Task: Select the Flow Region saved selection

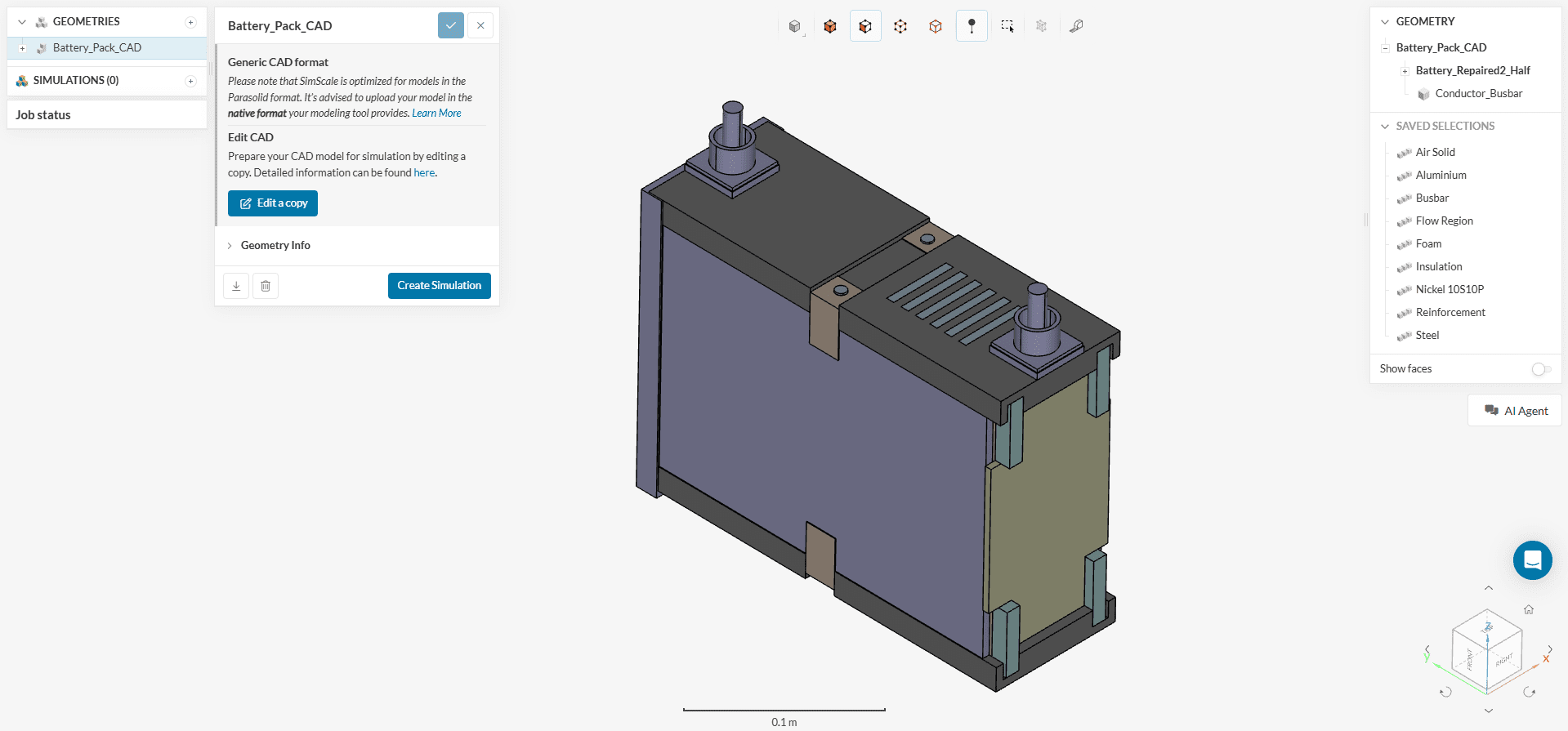Action: [1444, 221]
